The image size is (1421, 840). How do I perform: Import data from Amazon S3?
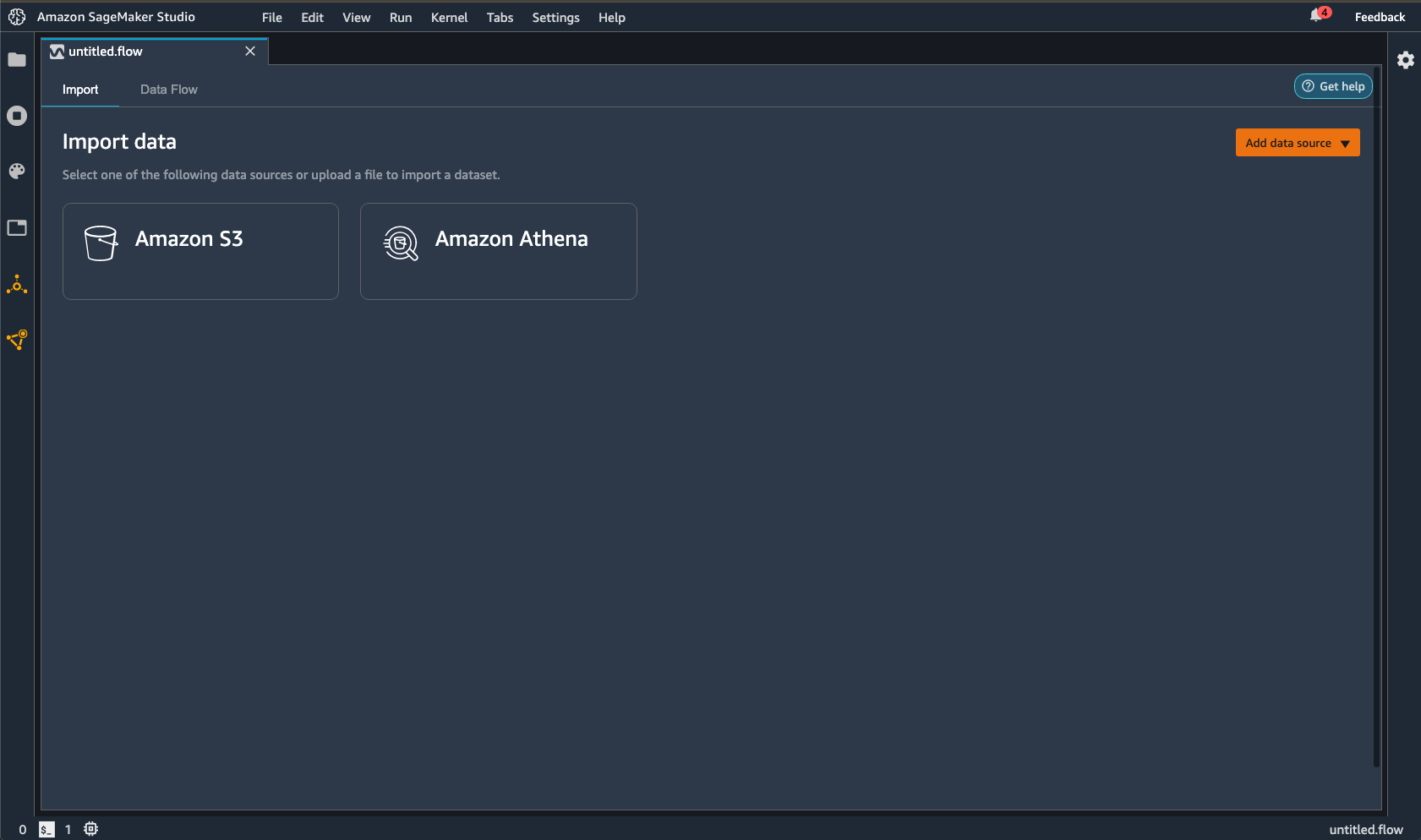click(x=200, y=251)
